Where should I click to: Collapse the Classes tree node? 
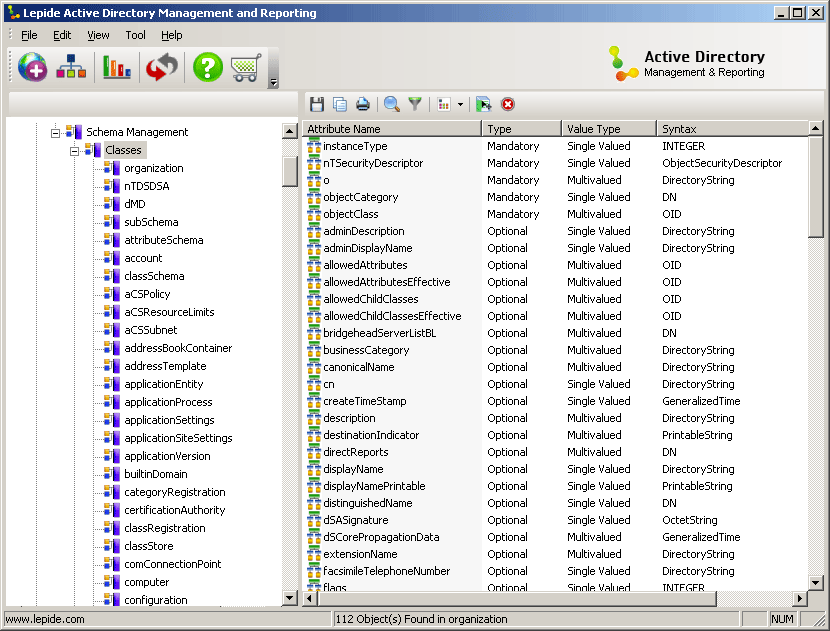[x=75, y=149]
